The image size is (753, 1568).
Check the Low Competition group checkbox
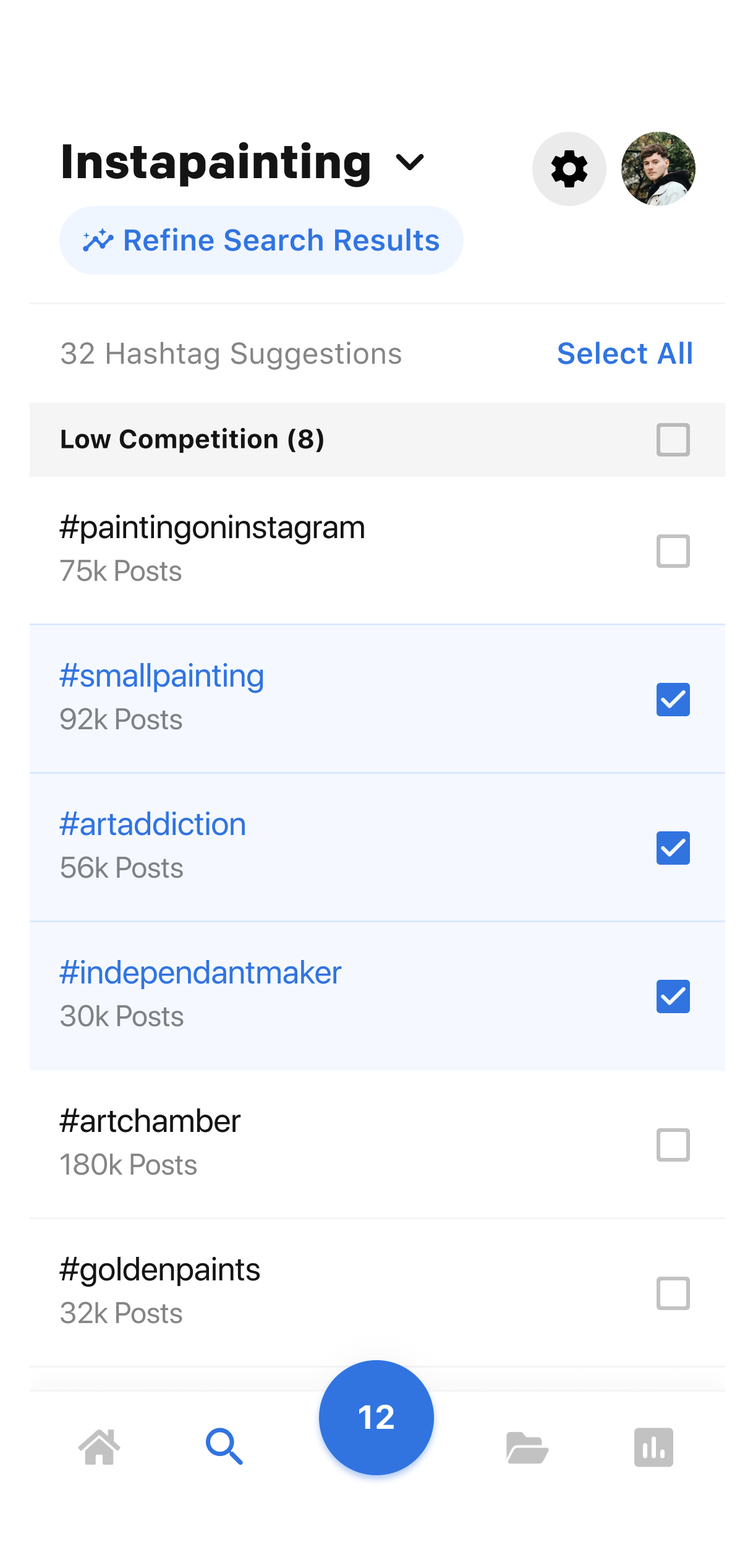point(673,440)
